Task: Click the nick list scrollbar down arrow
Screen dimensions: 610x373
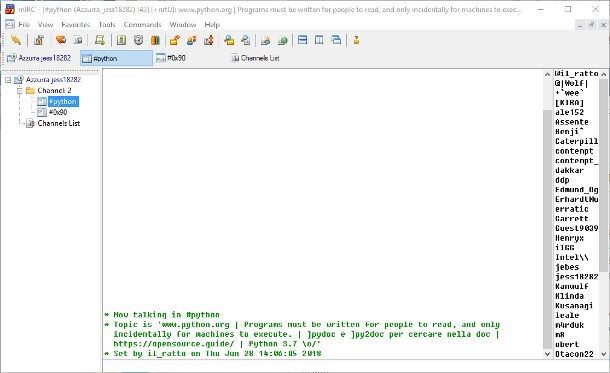Action: [x=604, y=354]
